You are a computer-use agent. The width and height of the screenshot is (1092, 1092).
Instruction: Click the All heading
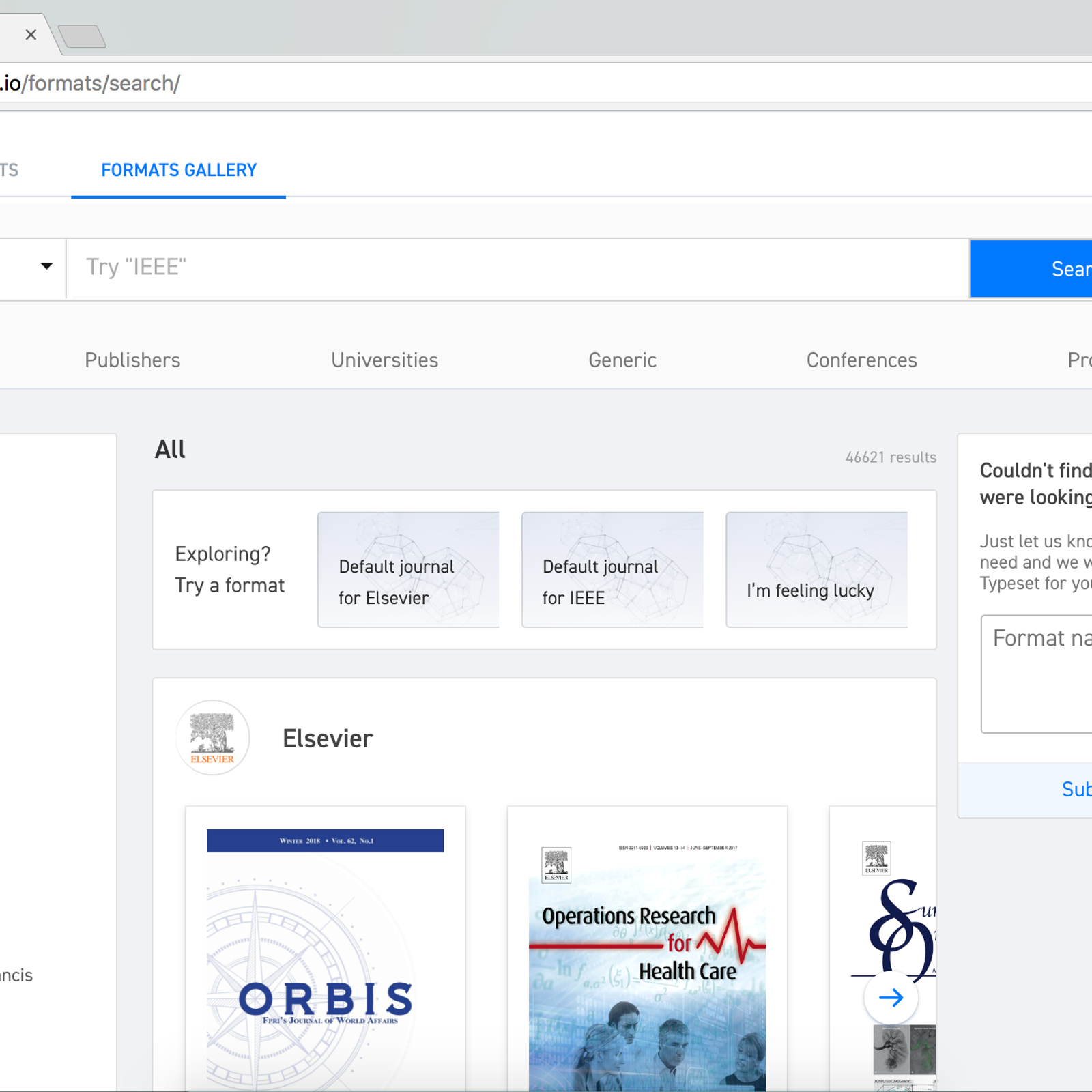pos(170,449)
